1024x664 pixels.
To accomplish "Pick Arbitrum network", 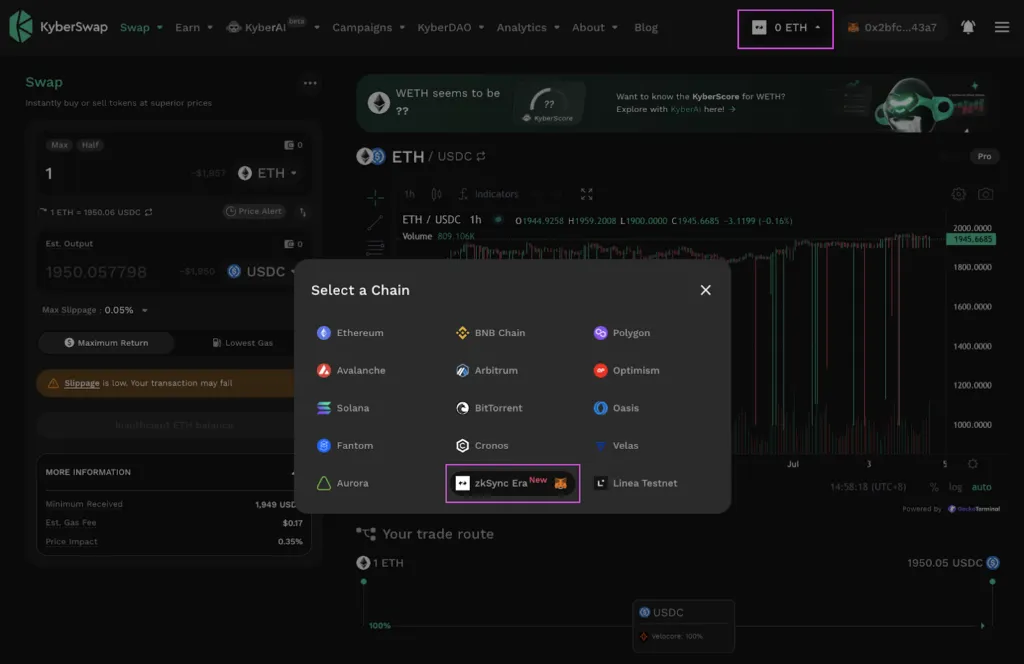I will (487, 370).
